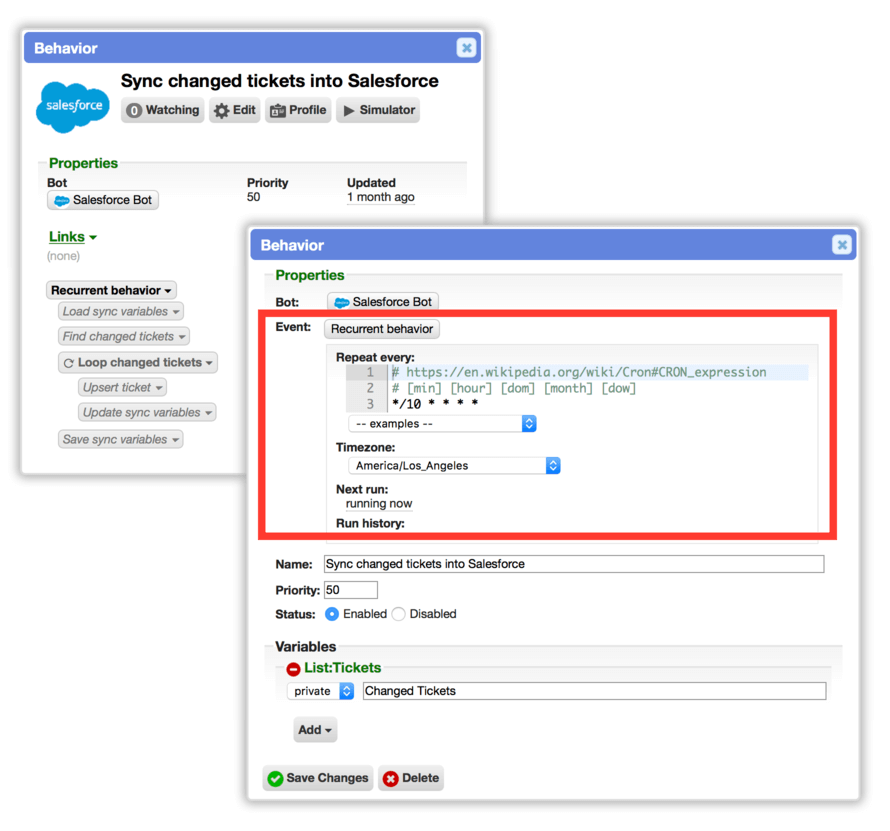Open Load sync variables action menu
The width and height of the screenshot is (890, 831).
point(121,311)
